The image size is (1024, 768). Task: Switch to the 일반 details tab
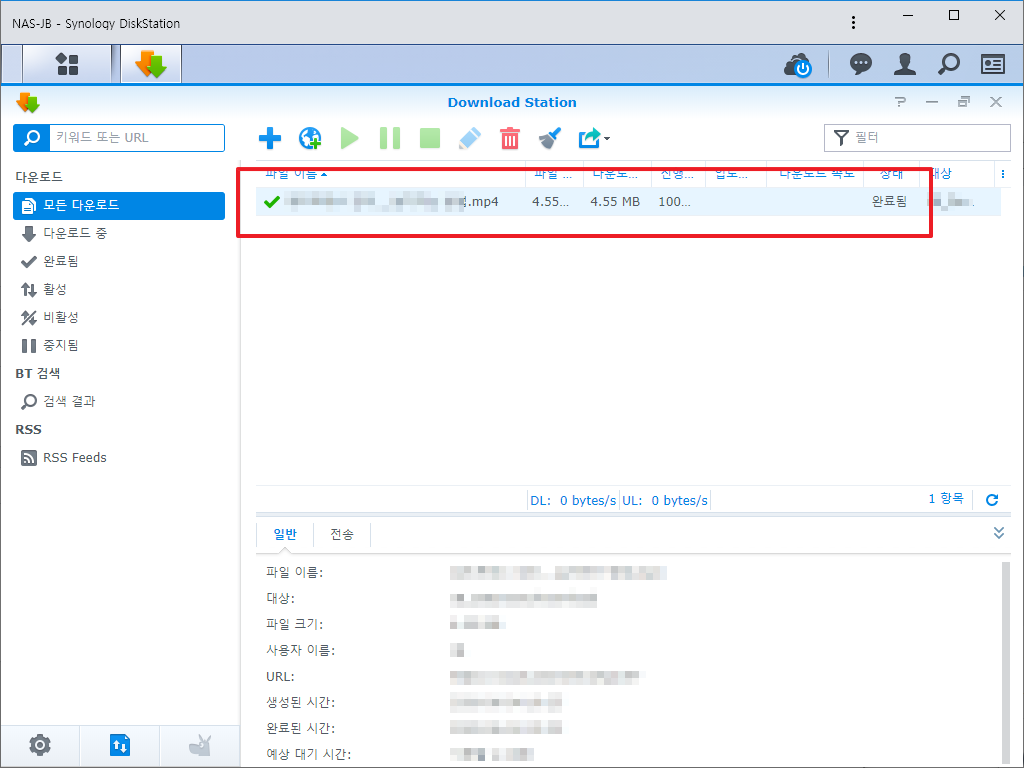point(285,534)
